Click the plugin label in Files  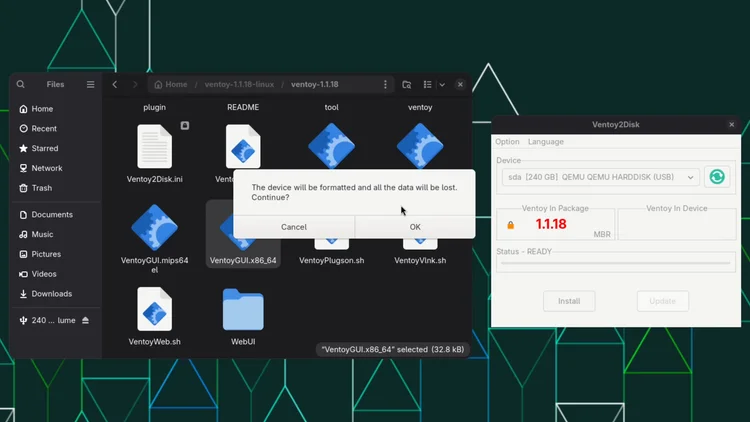[x=154, y=107]
